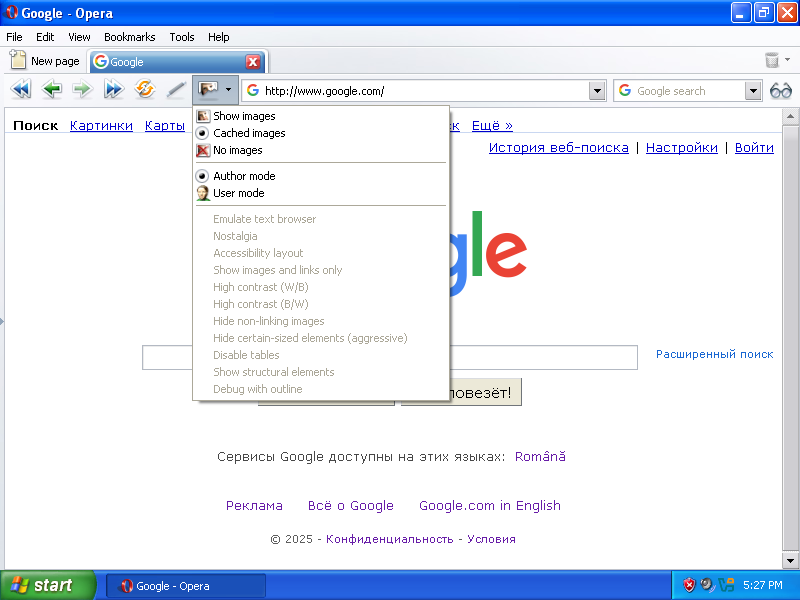
Task: Open the address bar dropdown arrow
Action: 597,91
